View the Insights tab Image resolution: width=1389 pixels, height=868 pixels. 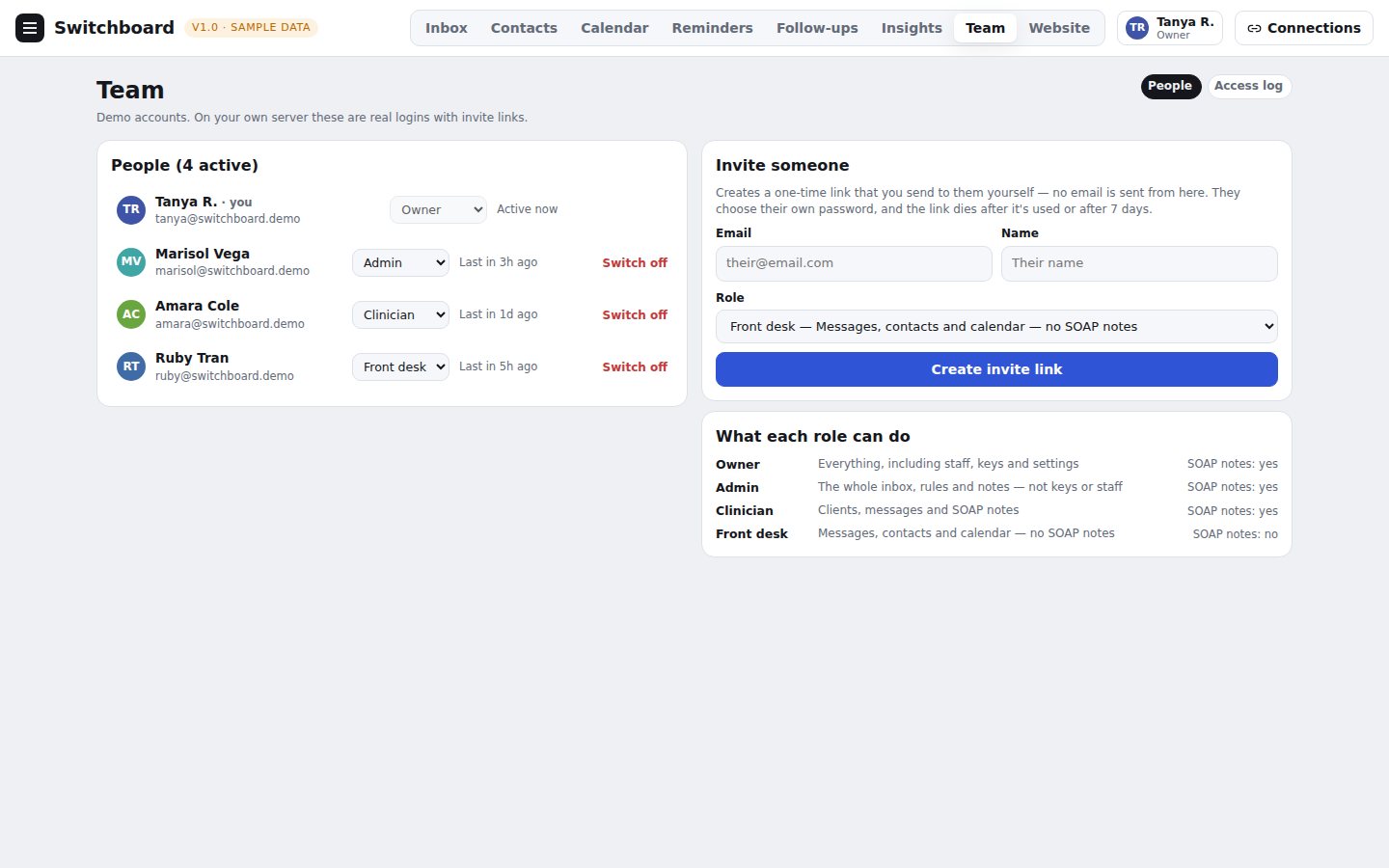point(912,28)
